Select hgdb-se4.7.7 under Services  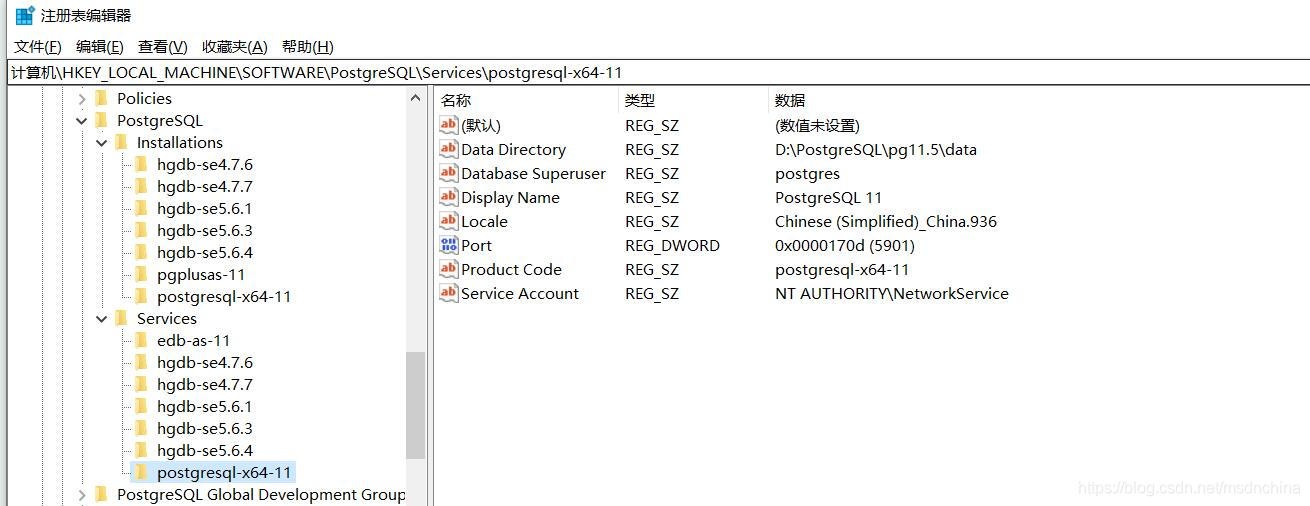(x=205, y=385)
